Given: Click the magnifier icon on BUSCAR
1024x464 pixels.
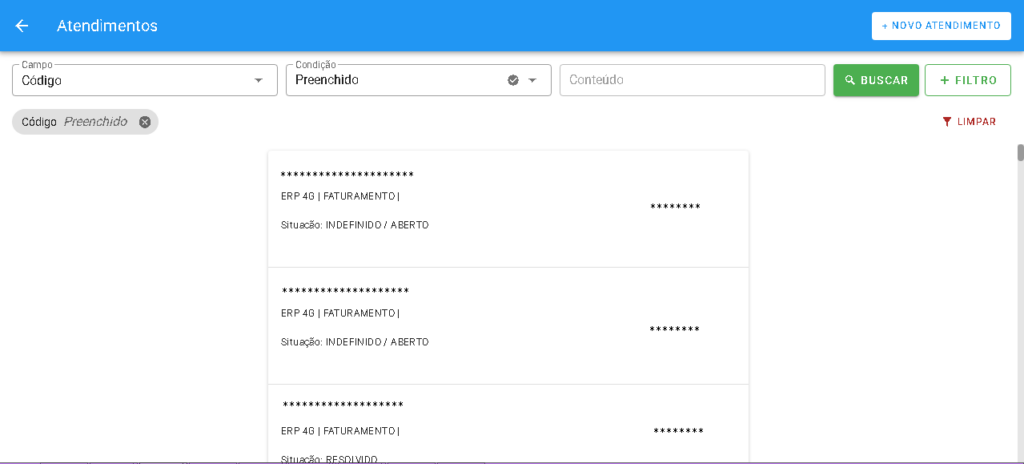Looking at the screenshot, I should pyautogui.click(x=850, y=80).
